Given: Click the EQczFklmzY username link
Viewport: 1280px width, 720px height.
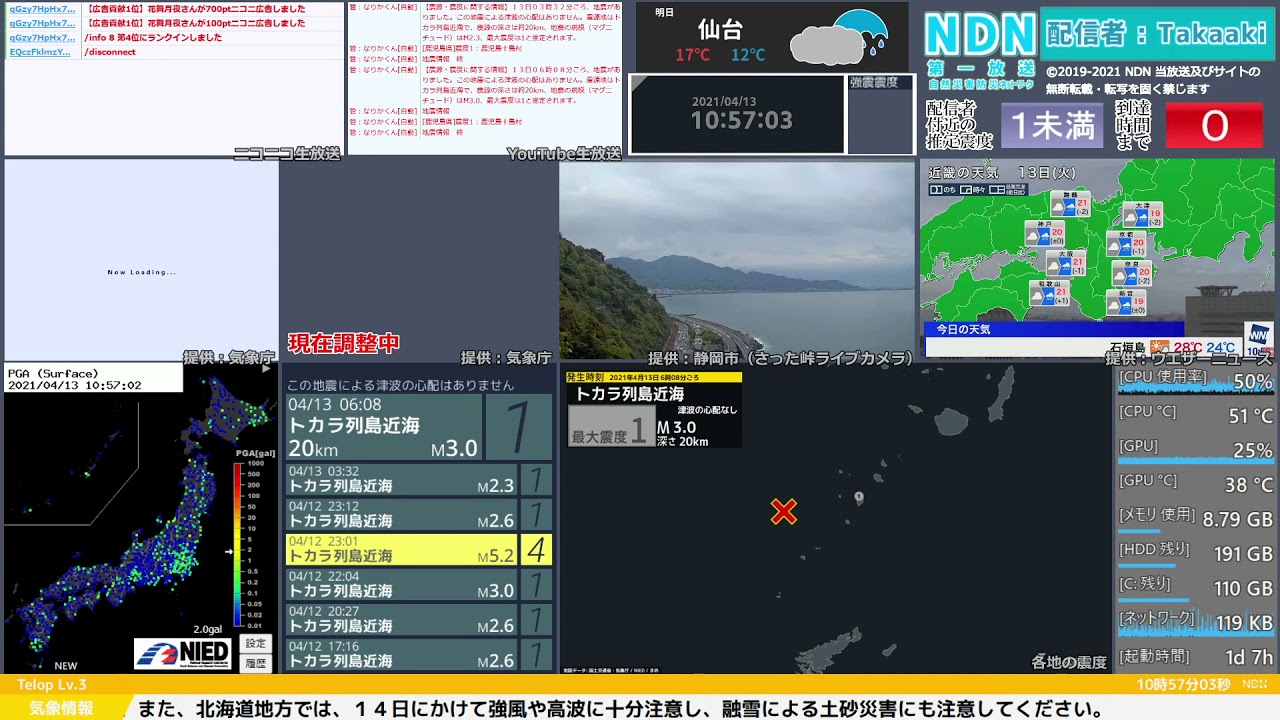Looking at the screenshot, I should coord(40,52).
